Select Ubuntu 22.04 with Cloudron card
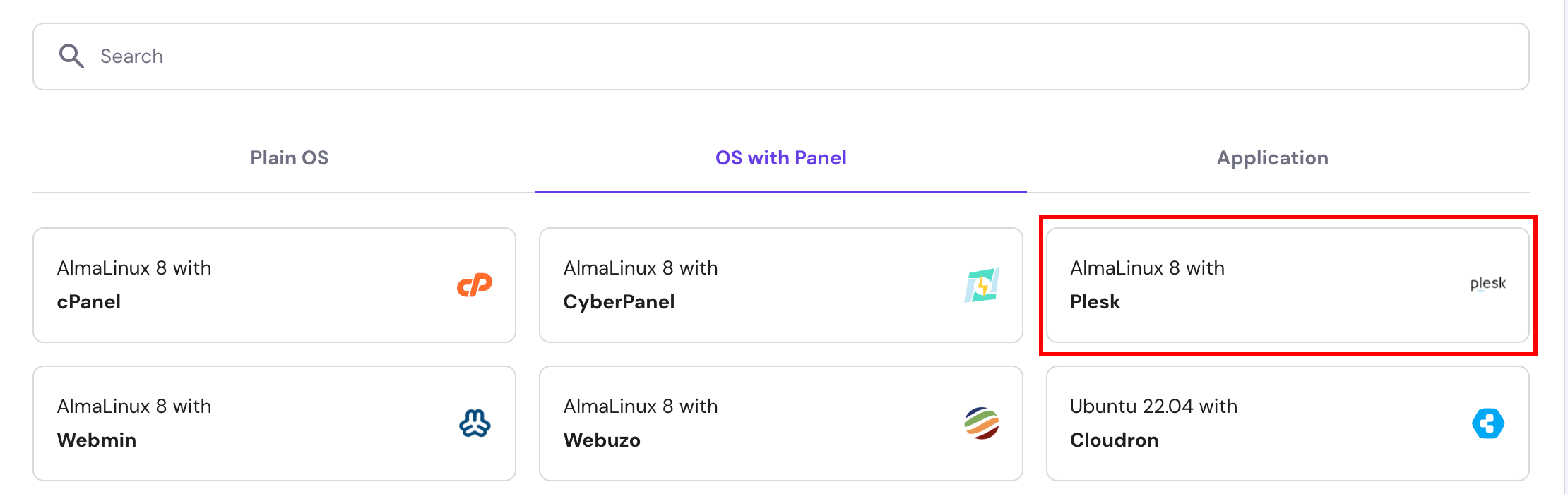This screenshot has width=1568, height=494. [1287, 423]
